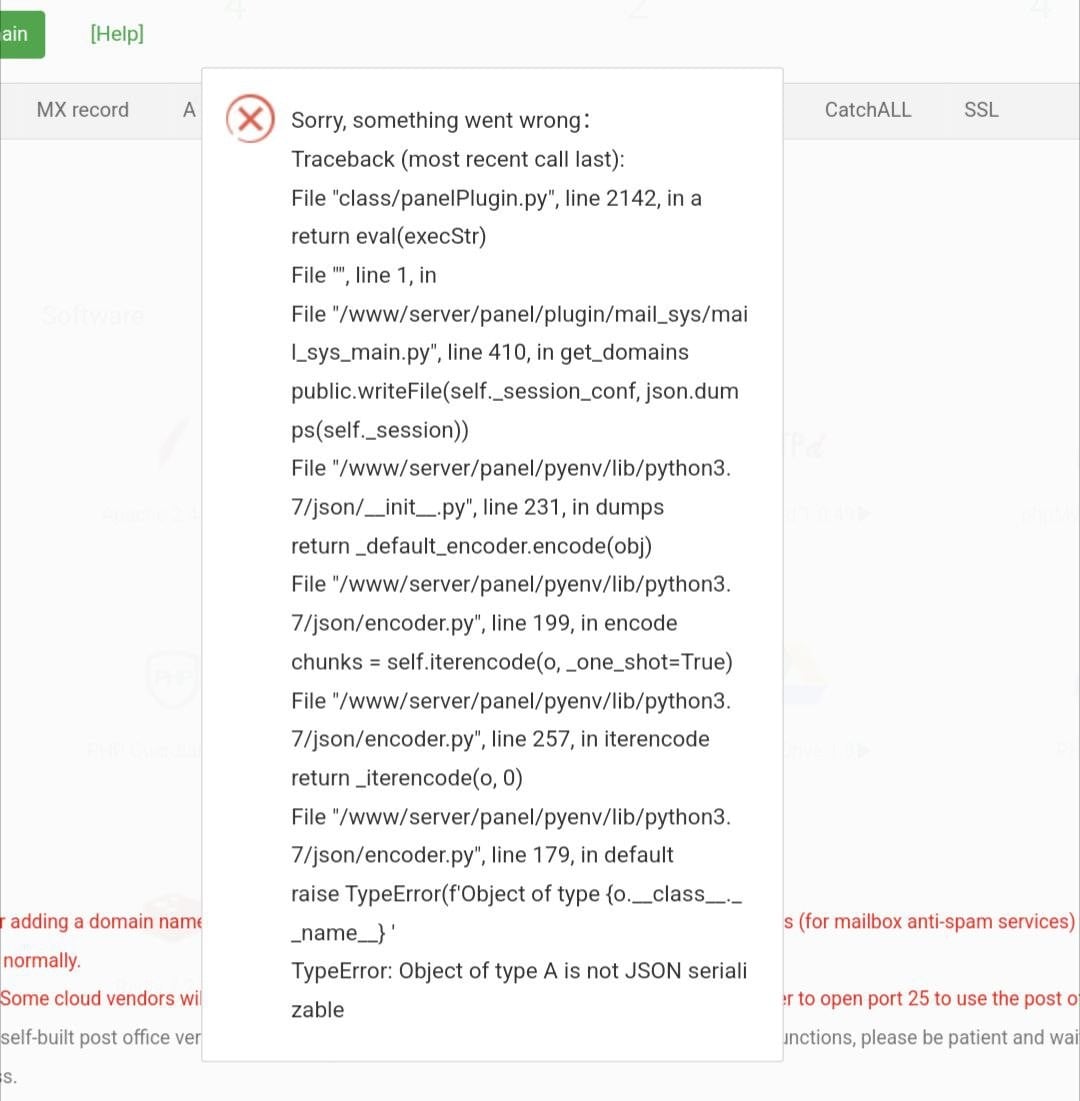The image size is (1080, 1101).
Task: Click the faded Apache feather icon
Action: 173,445
